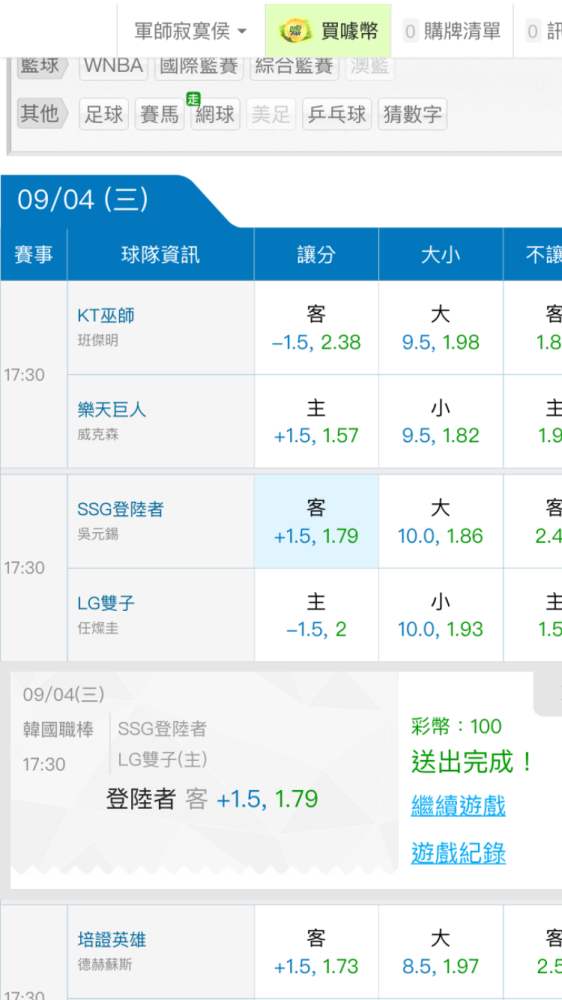Select the WNBA league tag

point(114,66)
